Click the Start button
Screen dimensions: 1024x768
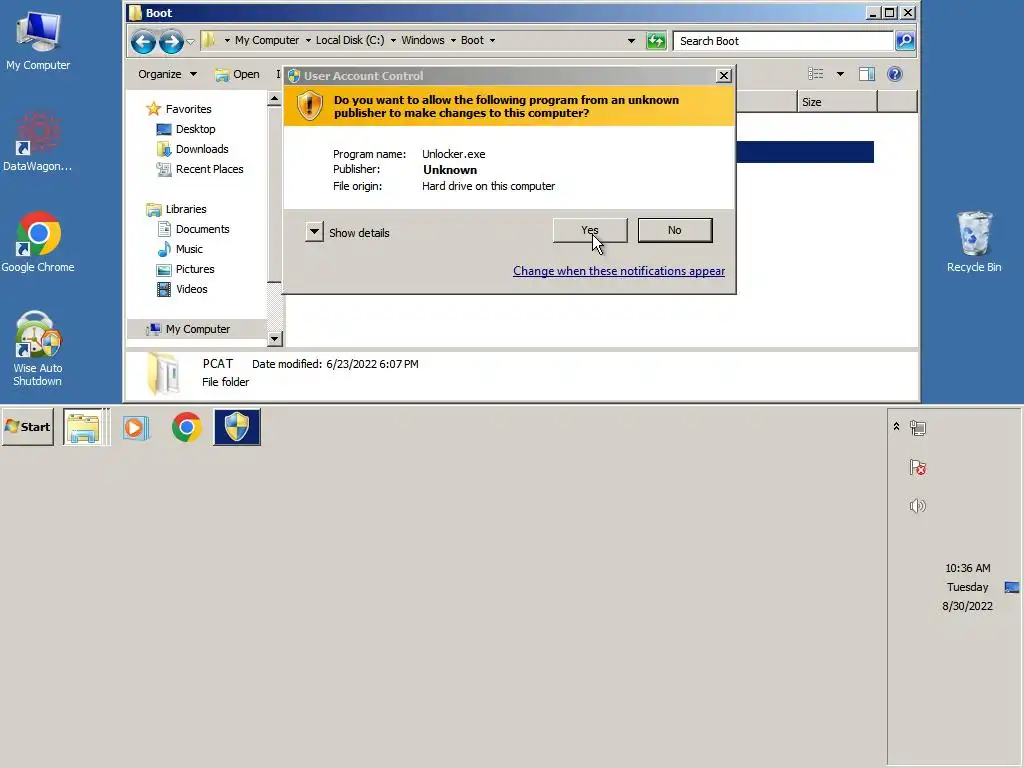27,427
